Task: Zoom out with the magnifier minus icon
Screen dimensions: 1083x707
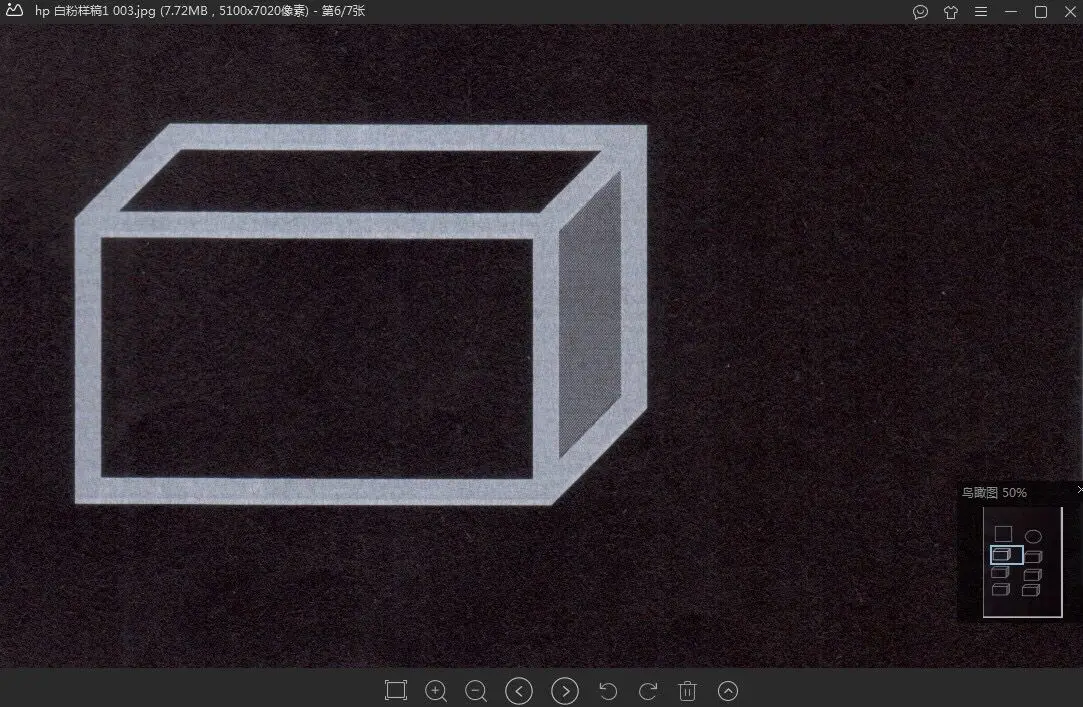Action: 476,691
